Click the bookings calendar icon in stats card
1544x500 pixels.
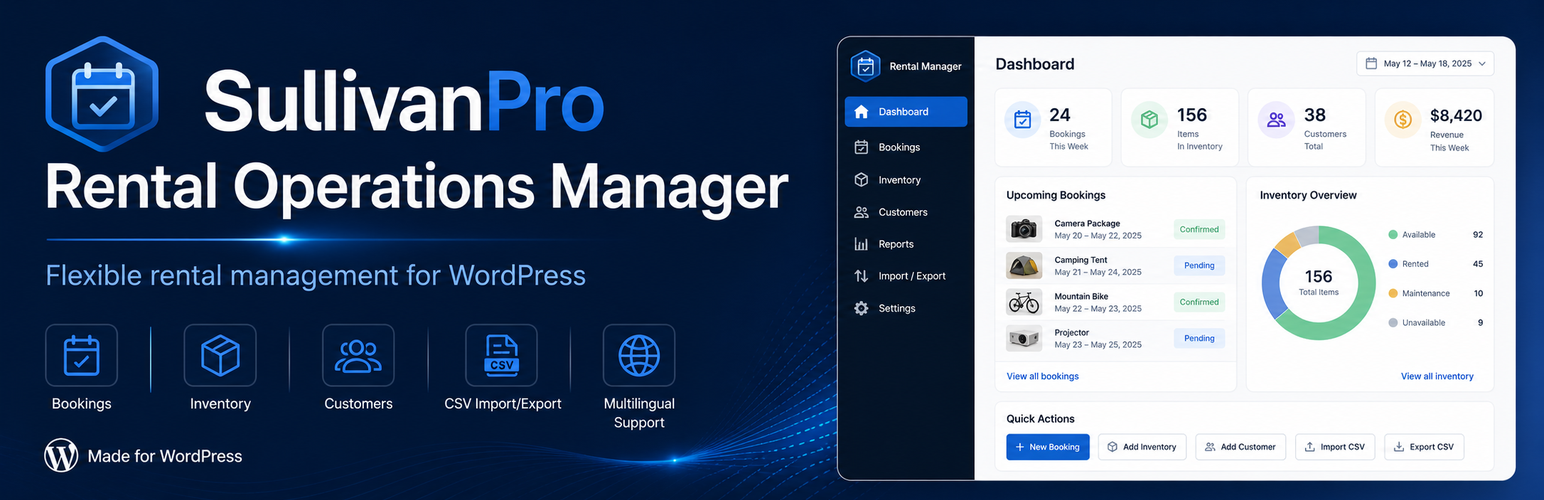[x=1023, y=120]
